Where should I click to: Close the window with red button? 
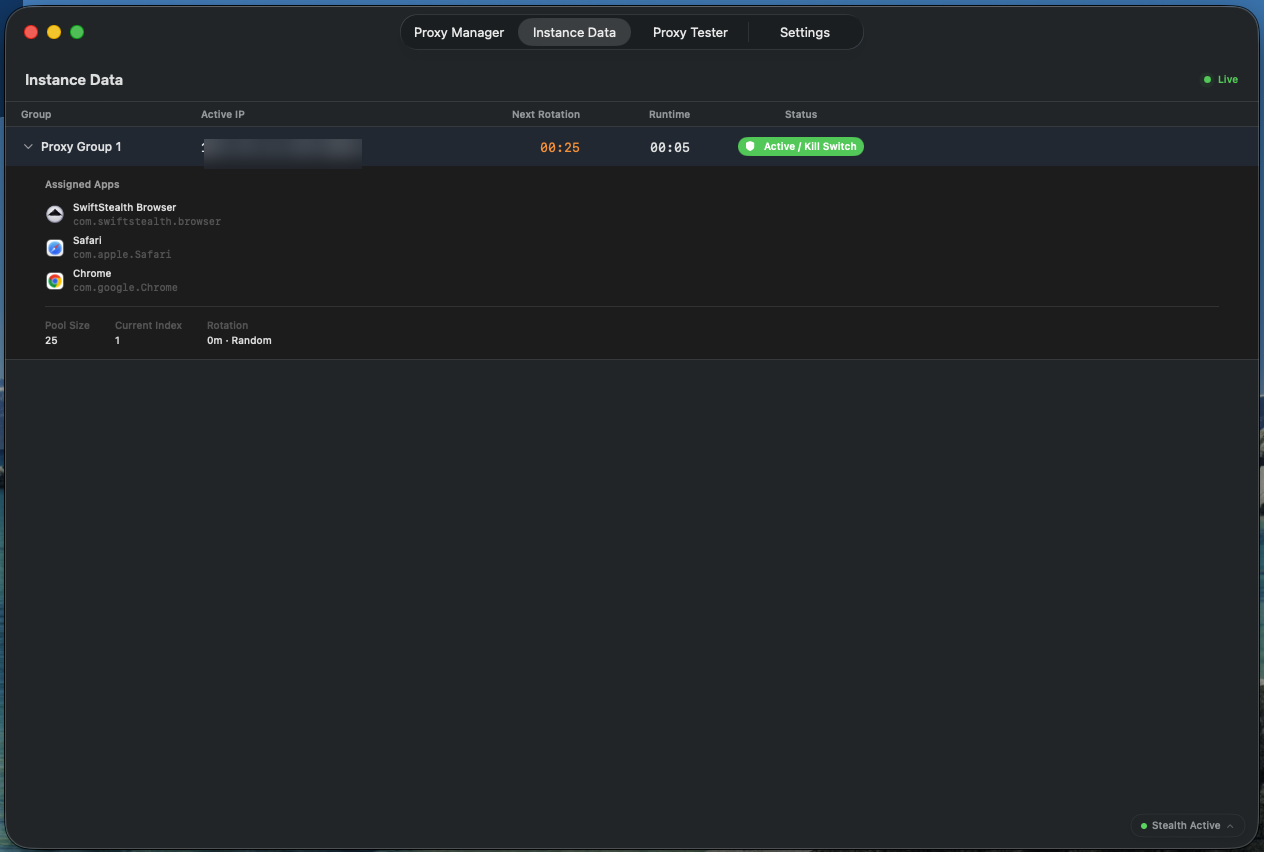pos(31,32)
